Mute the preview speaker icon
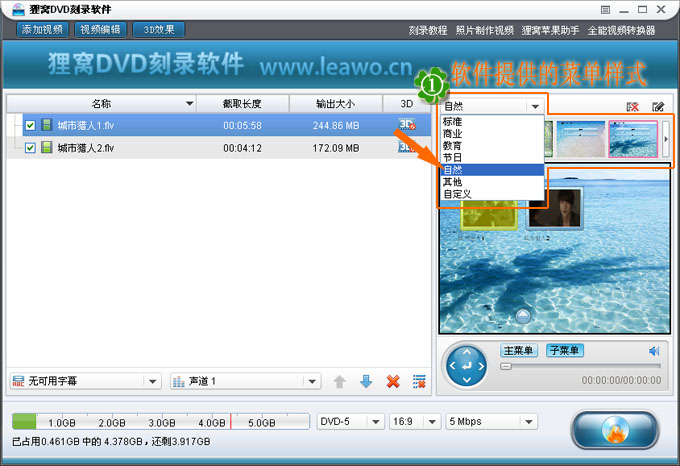 click(654, 351)
